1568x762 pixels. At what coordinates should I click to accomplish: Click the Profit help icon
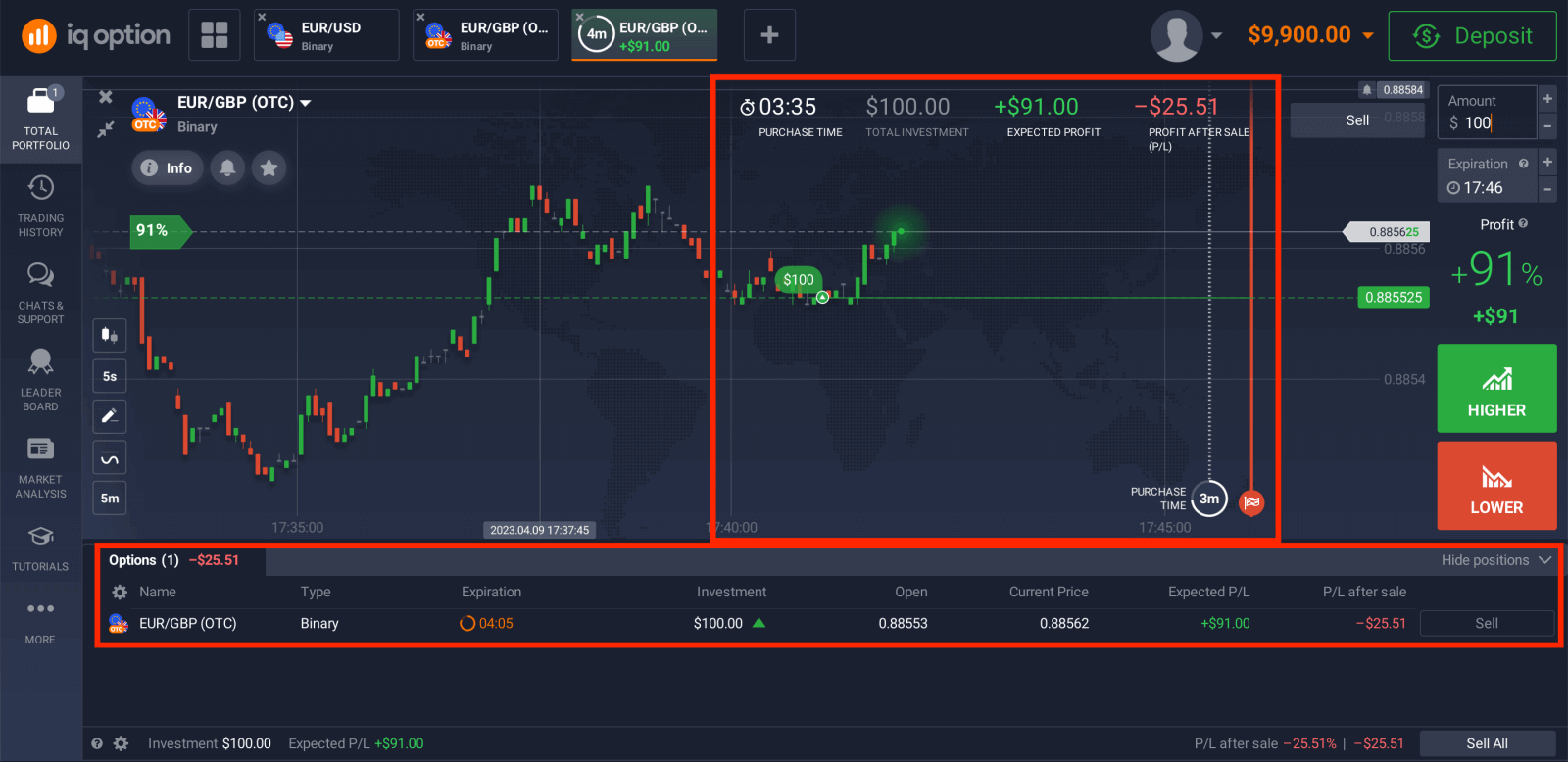1523,224
